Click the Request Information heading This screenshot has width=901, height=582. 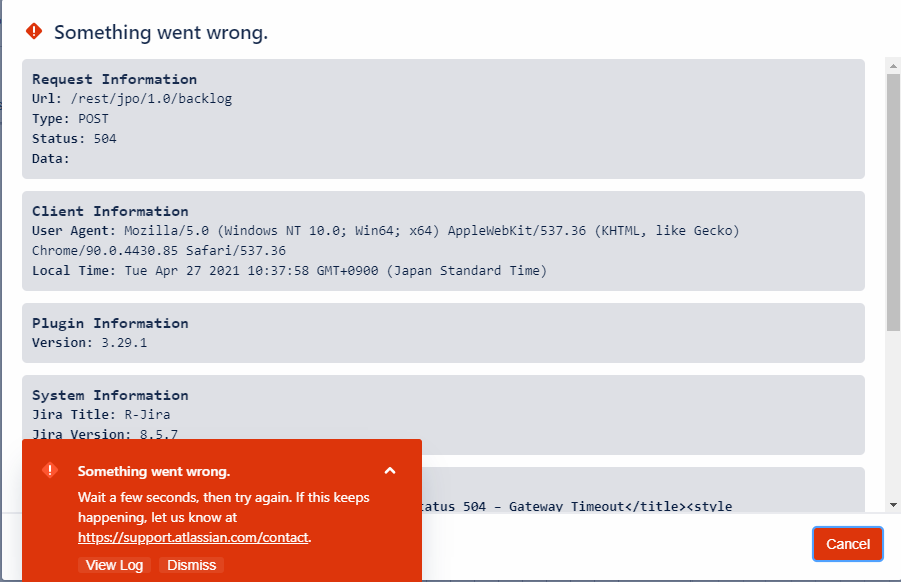114,79
